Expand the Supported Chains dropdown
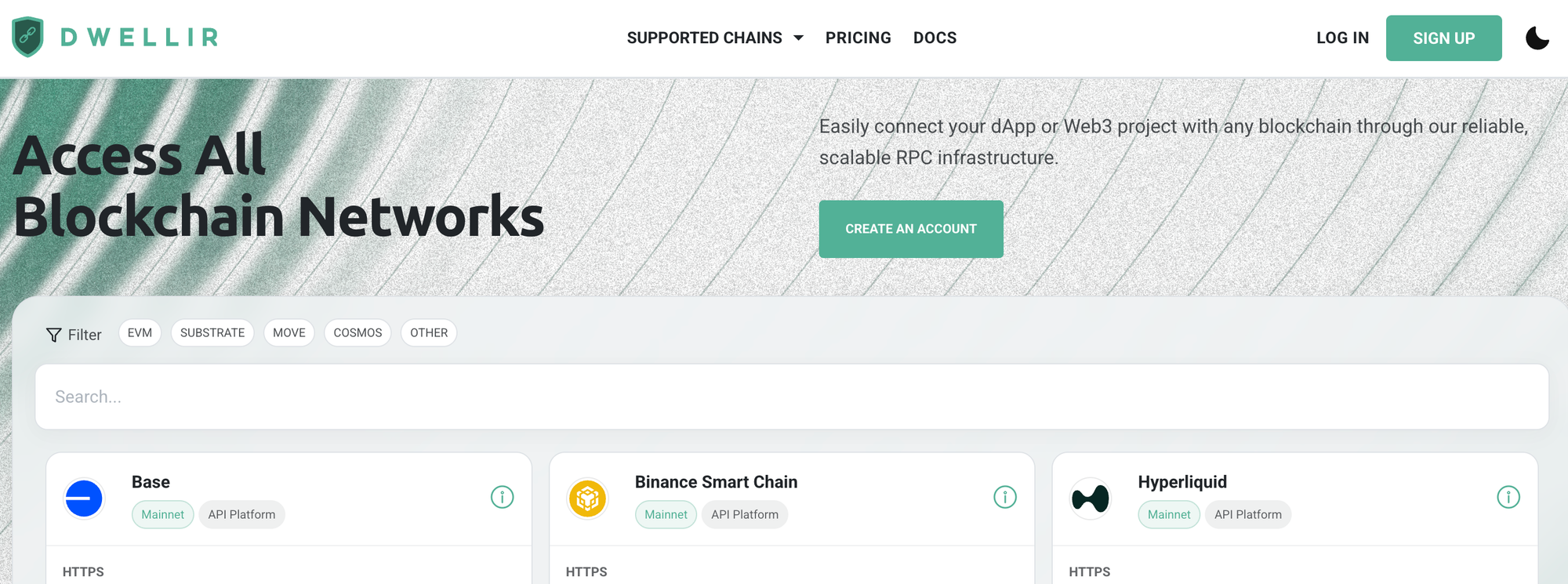 (x=715, y=38)
